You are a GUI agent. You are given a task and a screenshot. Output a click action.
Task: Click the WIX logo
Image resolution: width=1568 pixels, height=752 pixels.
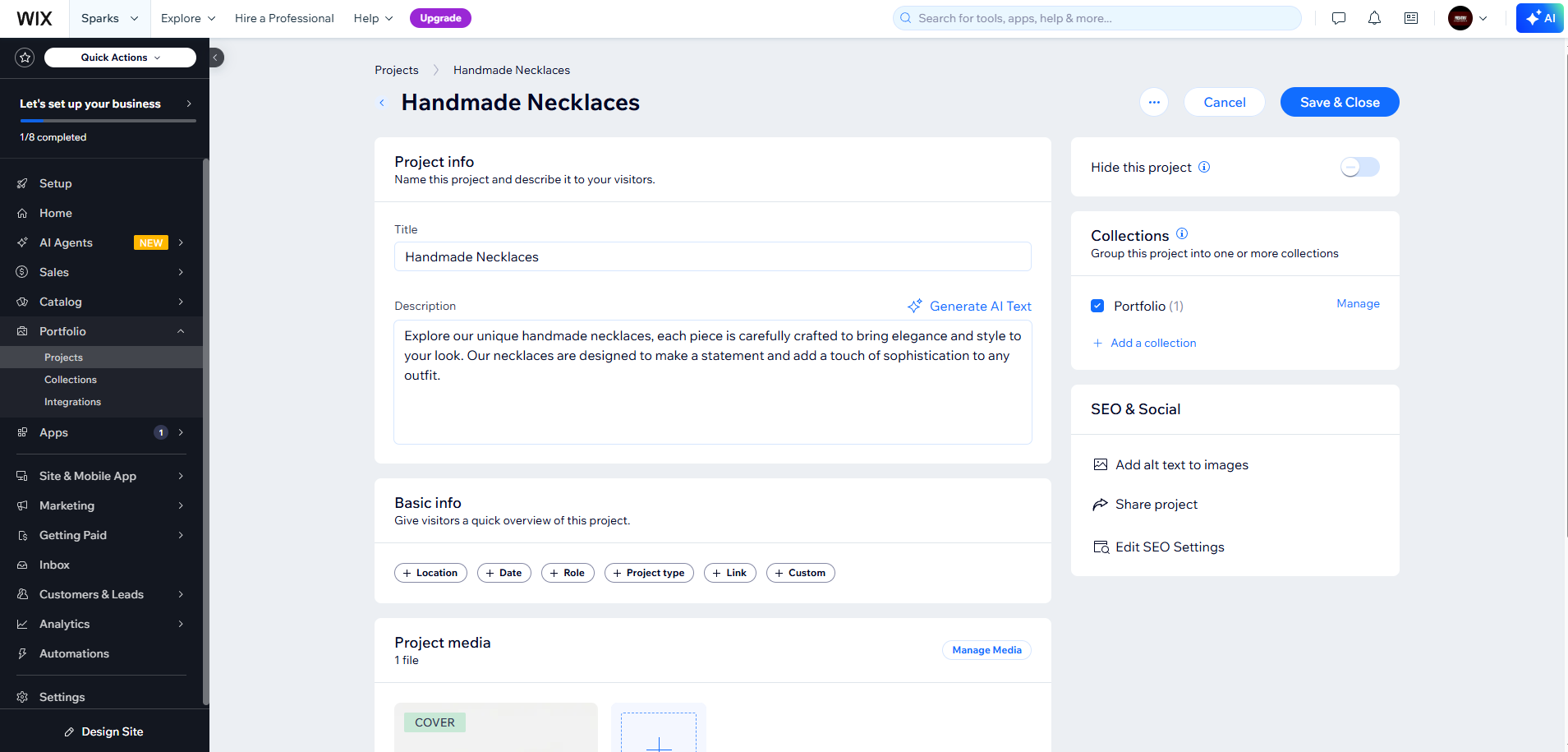(x=34, y=18)
